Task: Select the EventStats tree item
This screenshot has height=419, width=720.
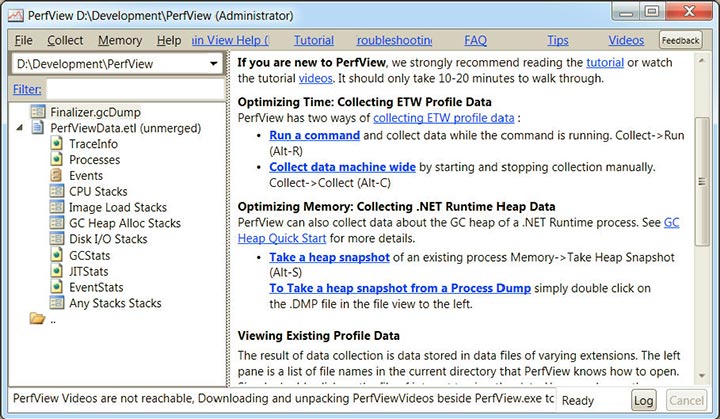Action: coord(96,287)
